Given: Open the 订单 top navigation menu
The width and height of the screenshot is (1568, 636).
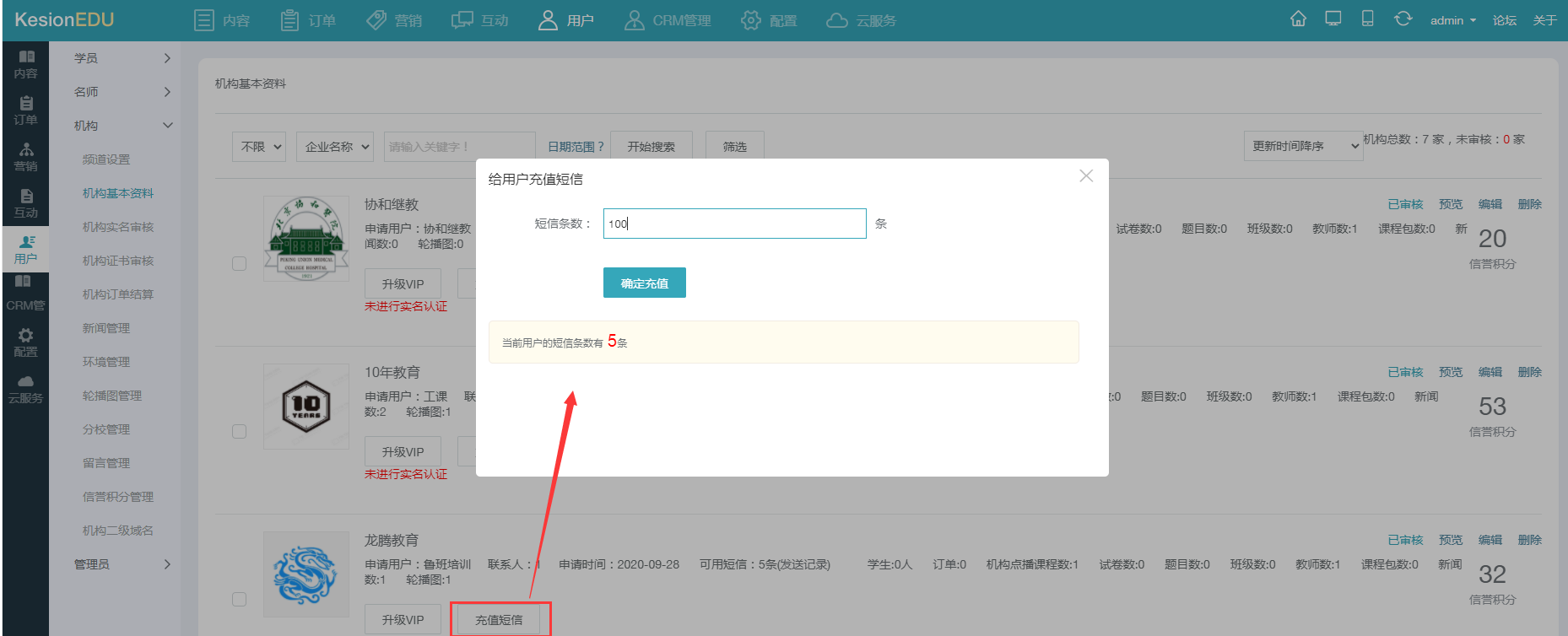Looking at the screenshot, I should tap(308, 20).
